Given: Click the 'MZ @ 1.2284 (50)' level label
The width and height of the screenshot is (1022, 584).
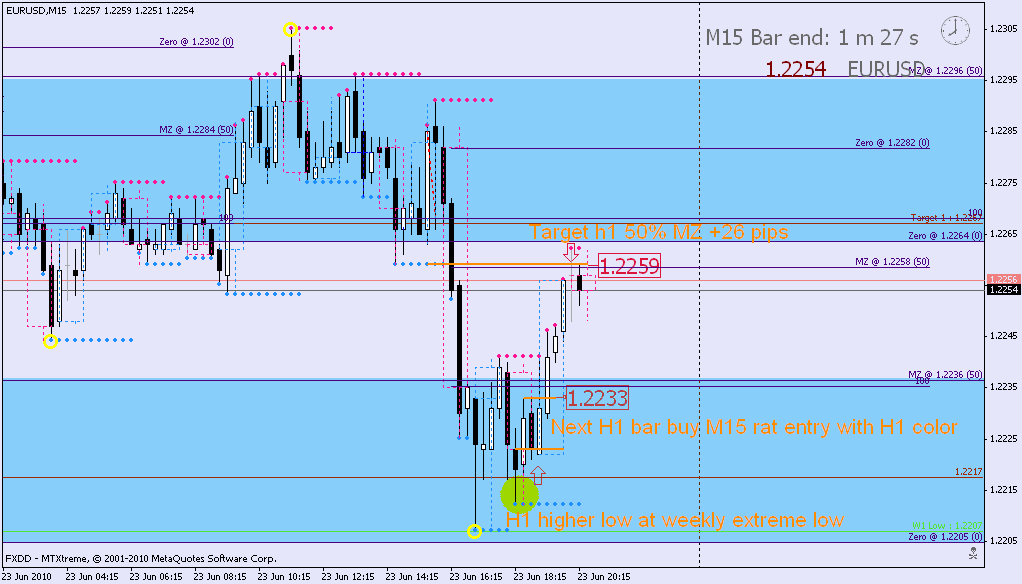Looking at the screenshot, I should (196, 130).
